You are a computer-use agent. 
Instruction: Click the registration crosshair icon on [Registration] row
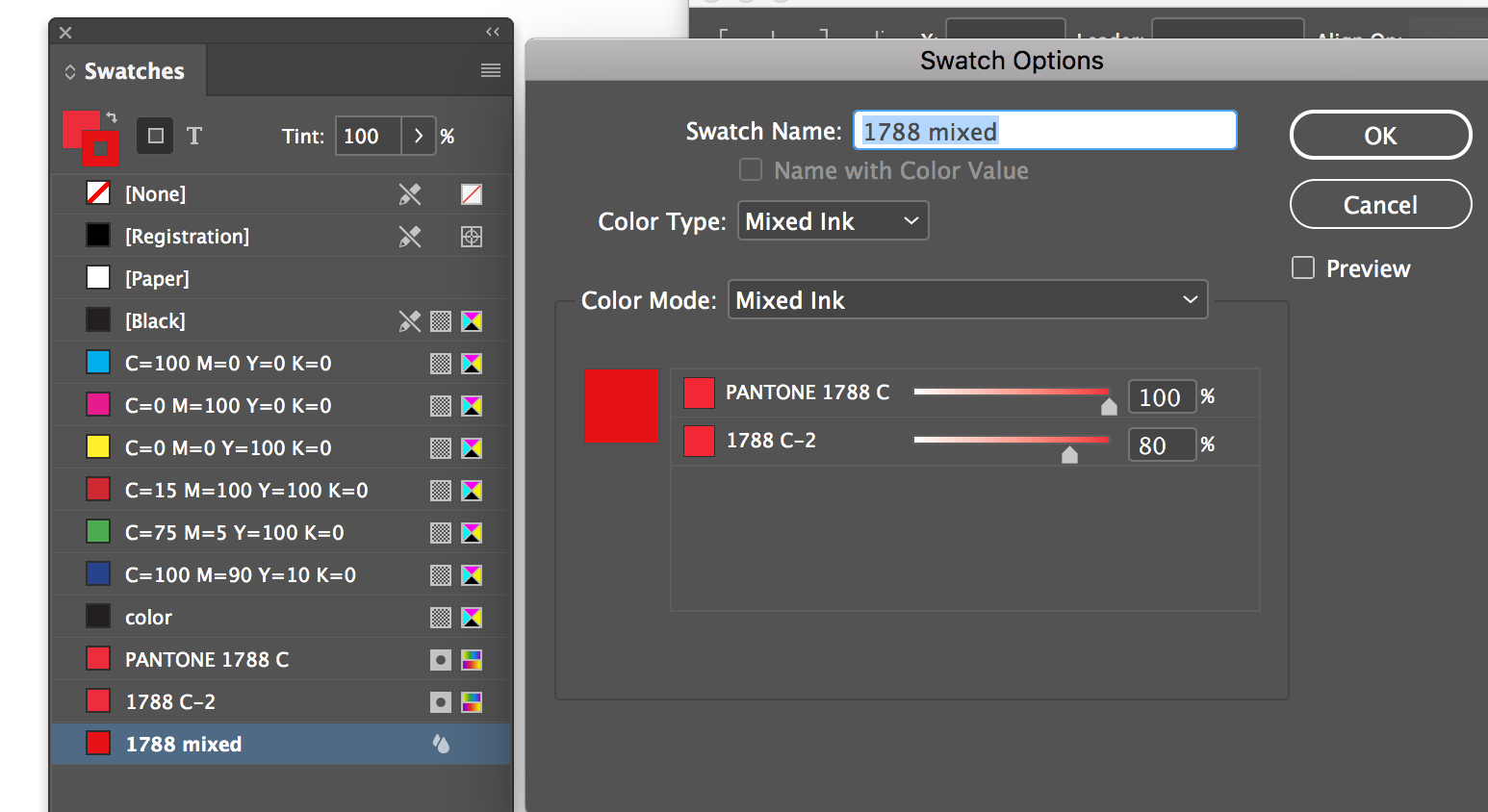click(x=471, y=236)
